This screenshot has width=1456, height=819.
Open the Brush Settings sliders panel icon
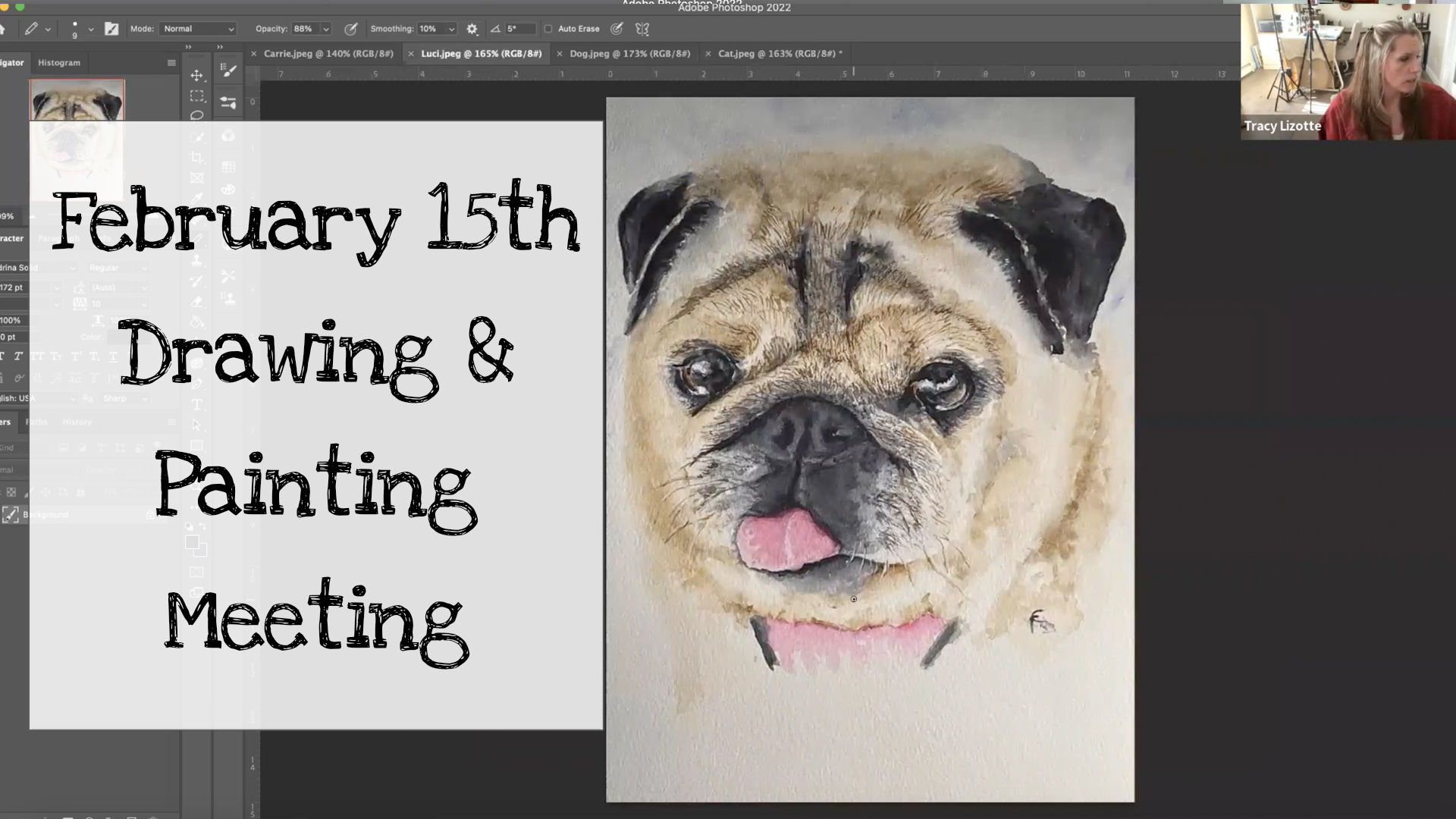(228, 102)
